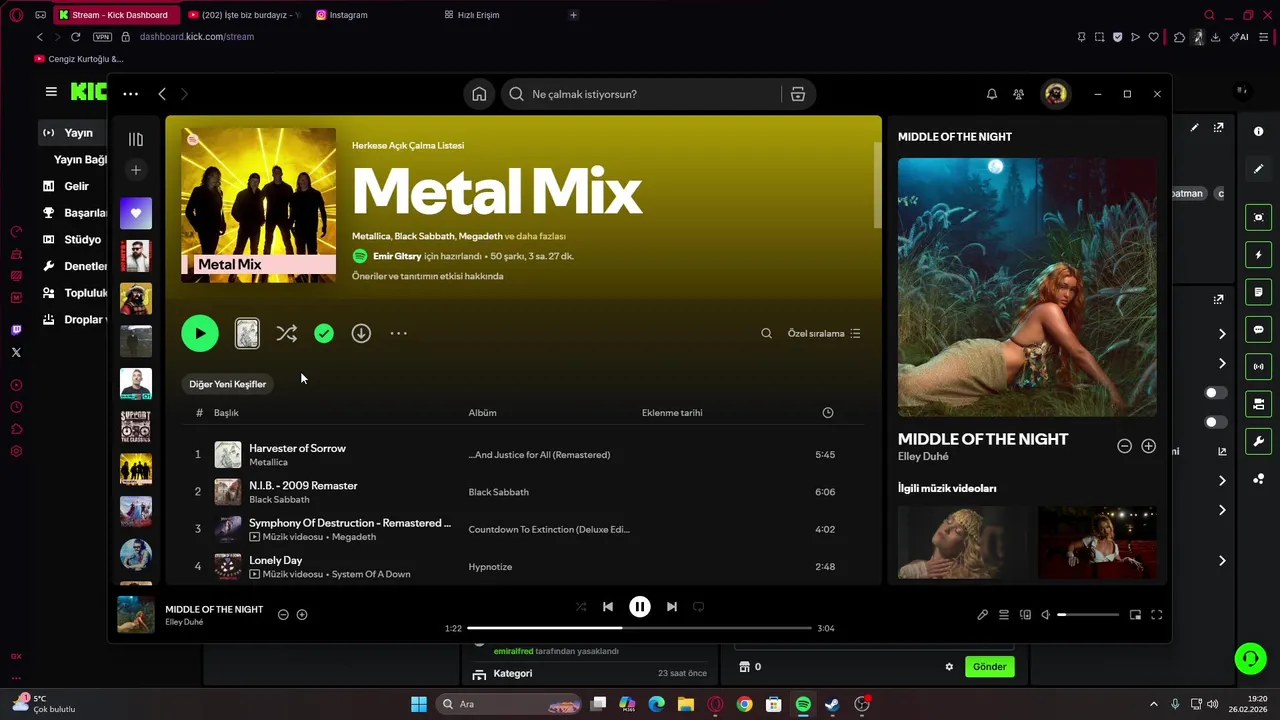The height and width of the screenshot is (720, 1280).
Task: Create new playlist with plus icon
Action: tap(136, 170)
